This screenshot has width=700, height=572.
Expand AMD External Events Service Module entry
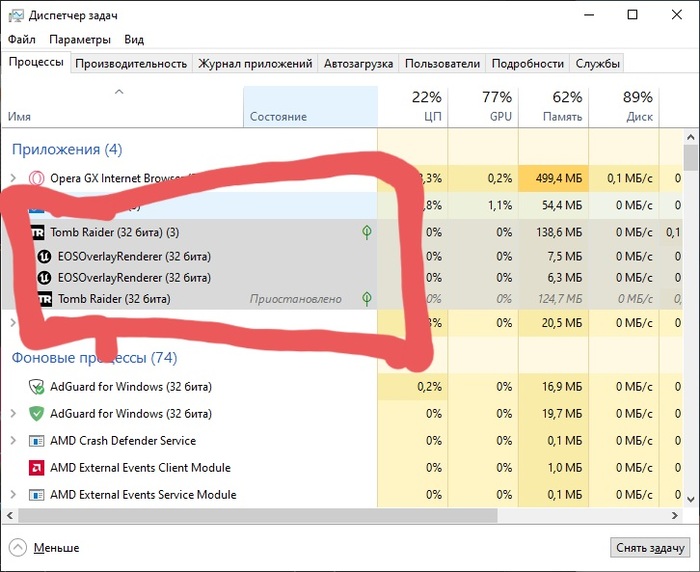click(13, 495)
